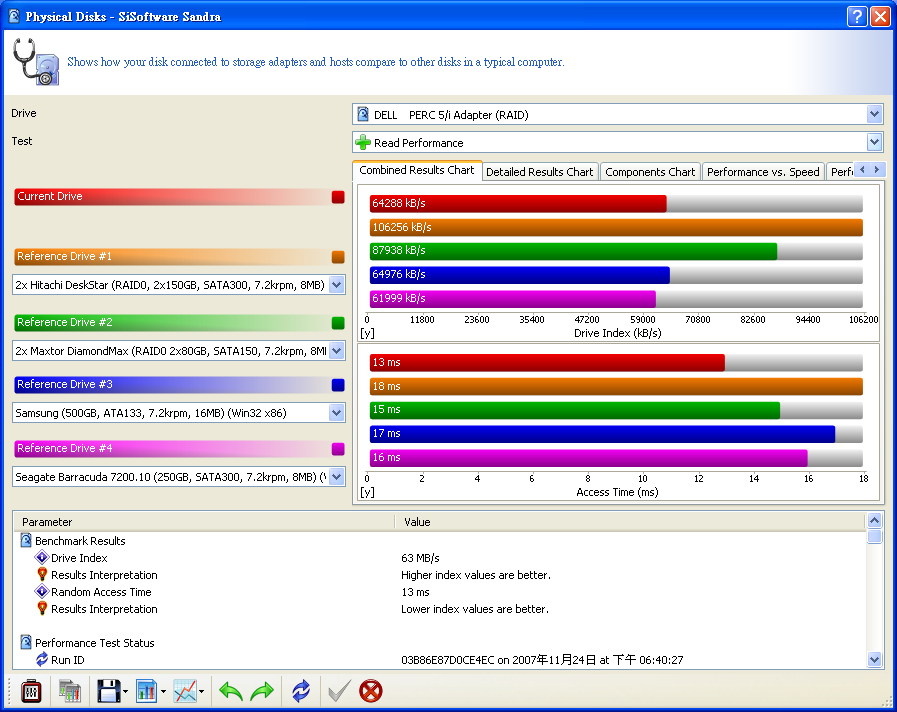Click the grey checkmark OK icon

click(x=339, y=691)
